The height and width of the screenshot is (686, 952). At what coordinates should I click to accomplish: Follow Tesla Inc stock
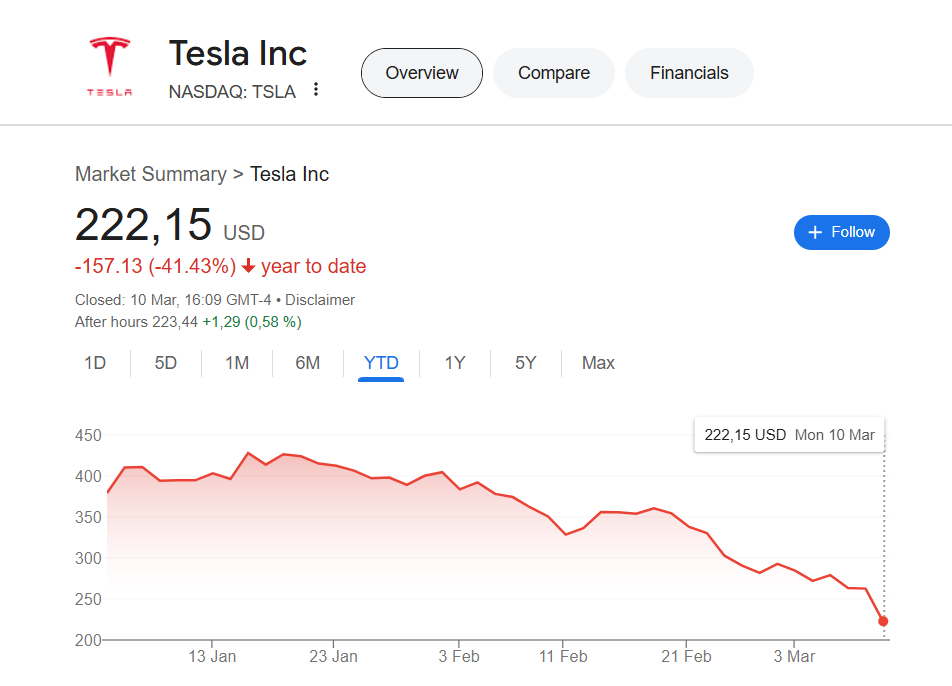pos(841,232)
